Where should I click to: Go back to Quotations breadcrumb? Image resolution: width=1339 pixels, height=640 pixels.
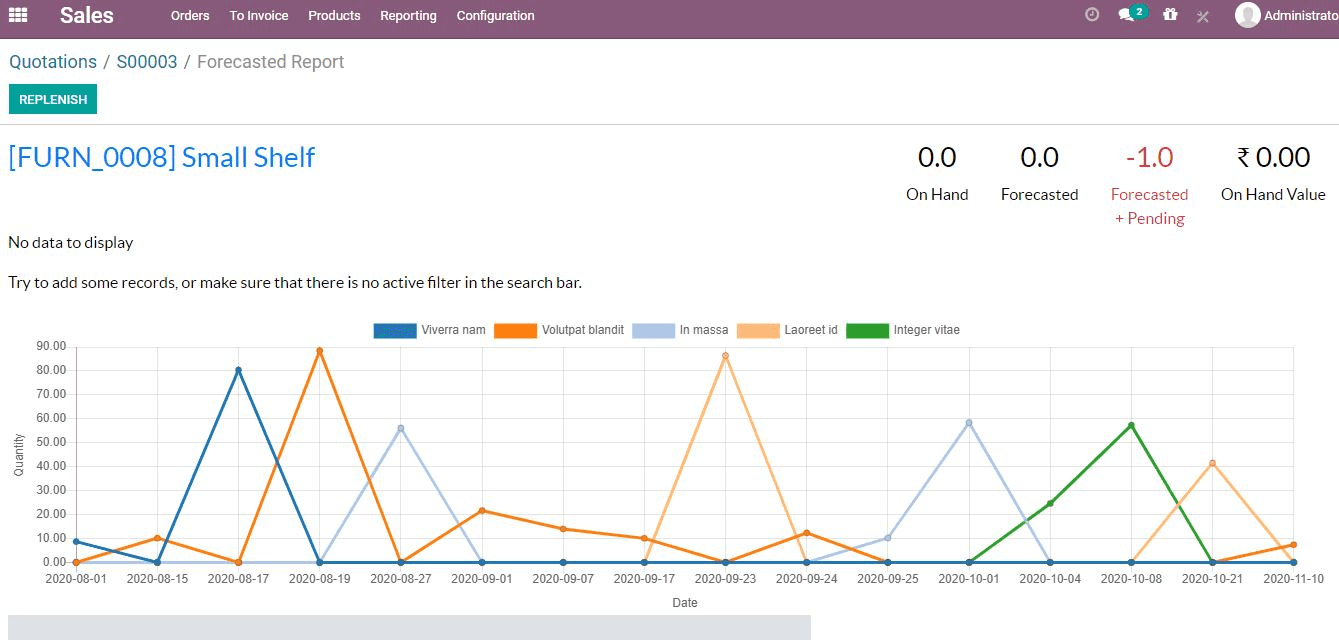pos(53,62)
